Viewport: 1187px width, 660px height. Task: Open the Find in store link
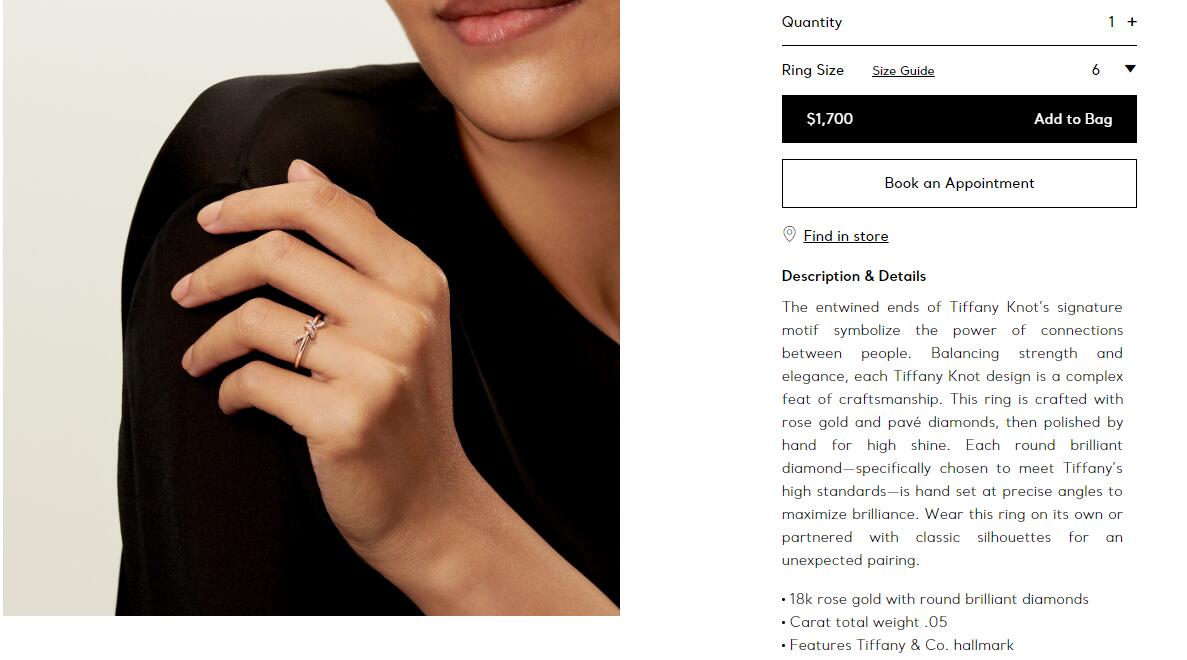(x=846, y=236)
